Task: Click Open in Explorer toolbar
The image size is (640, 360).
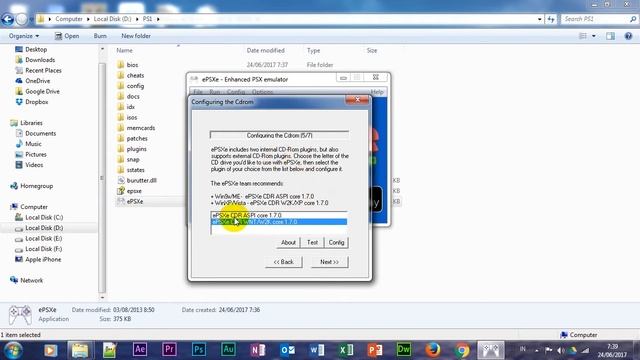Action: click(x=67, y=36)
